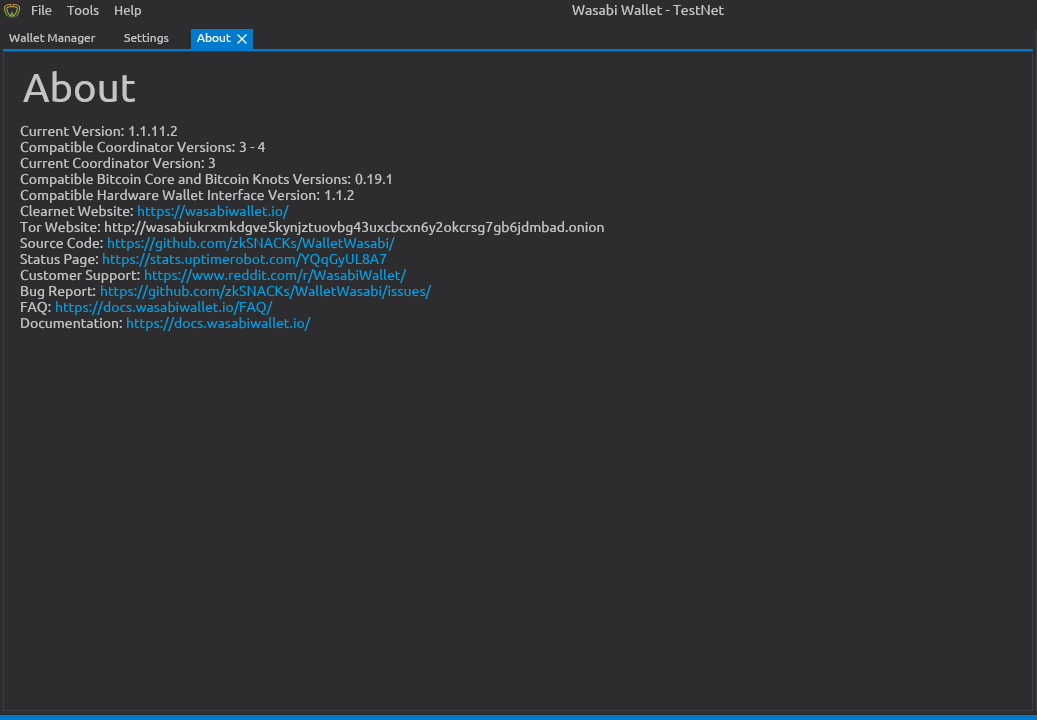Viewport: 1037px width, 720px height.
Task: Open the Help menu
Action: 127,10
